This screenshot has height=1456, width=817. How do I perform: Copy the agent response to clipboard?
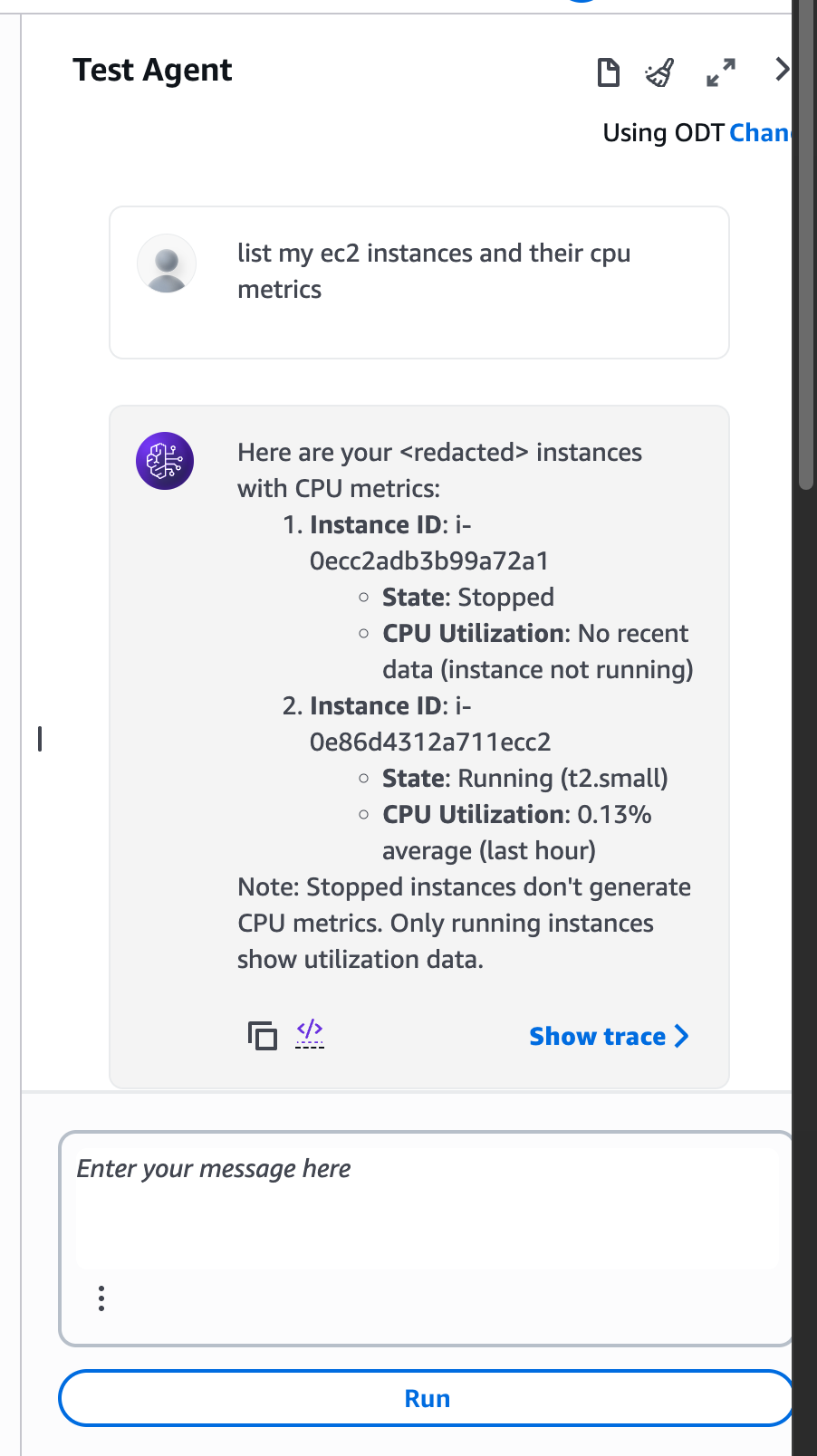(x=262, y=1035)
